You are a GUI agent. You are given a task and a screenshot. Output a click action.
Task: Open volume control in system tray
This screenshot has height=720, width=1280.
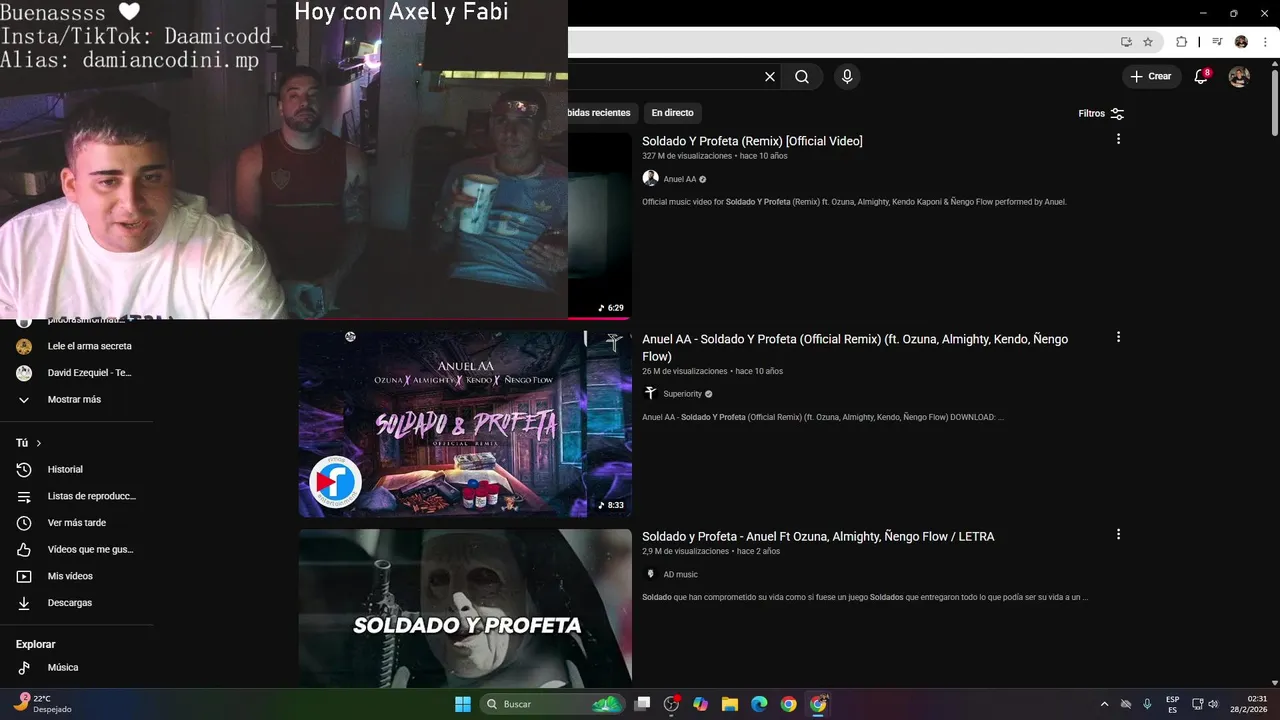click(1213, 704)
